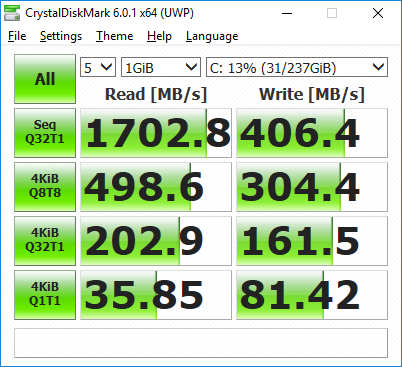Click the empty comment field at bottom
402x367 pixels.
[201, 343]
